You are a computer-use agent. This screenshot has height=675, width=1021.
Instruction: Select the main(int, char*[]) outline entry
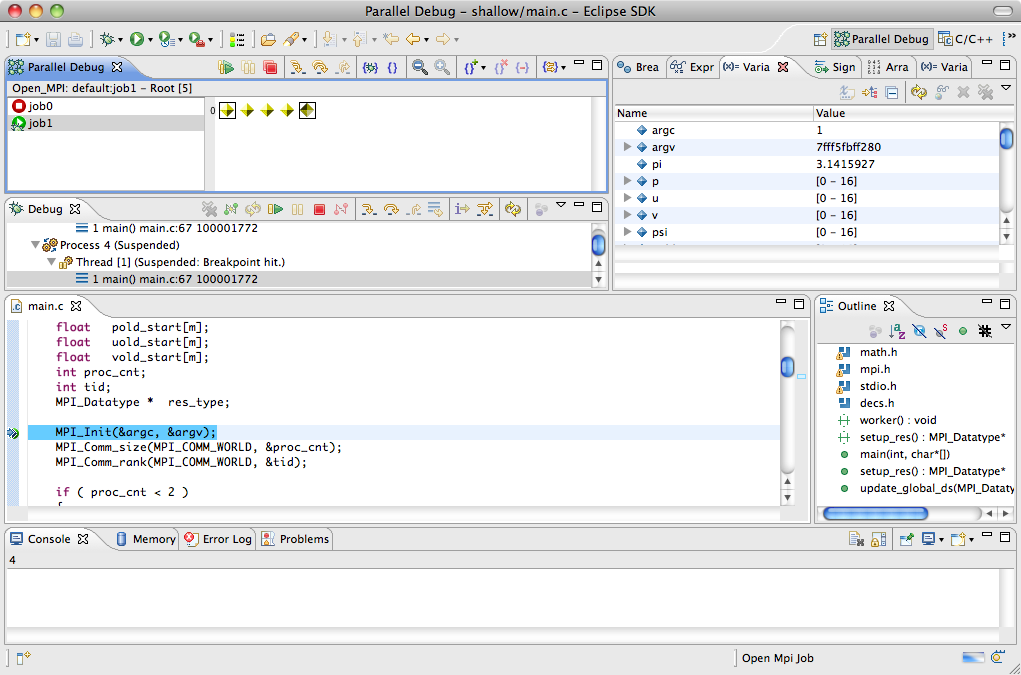click(904, 454)
